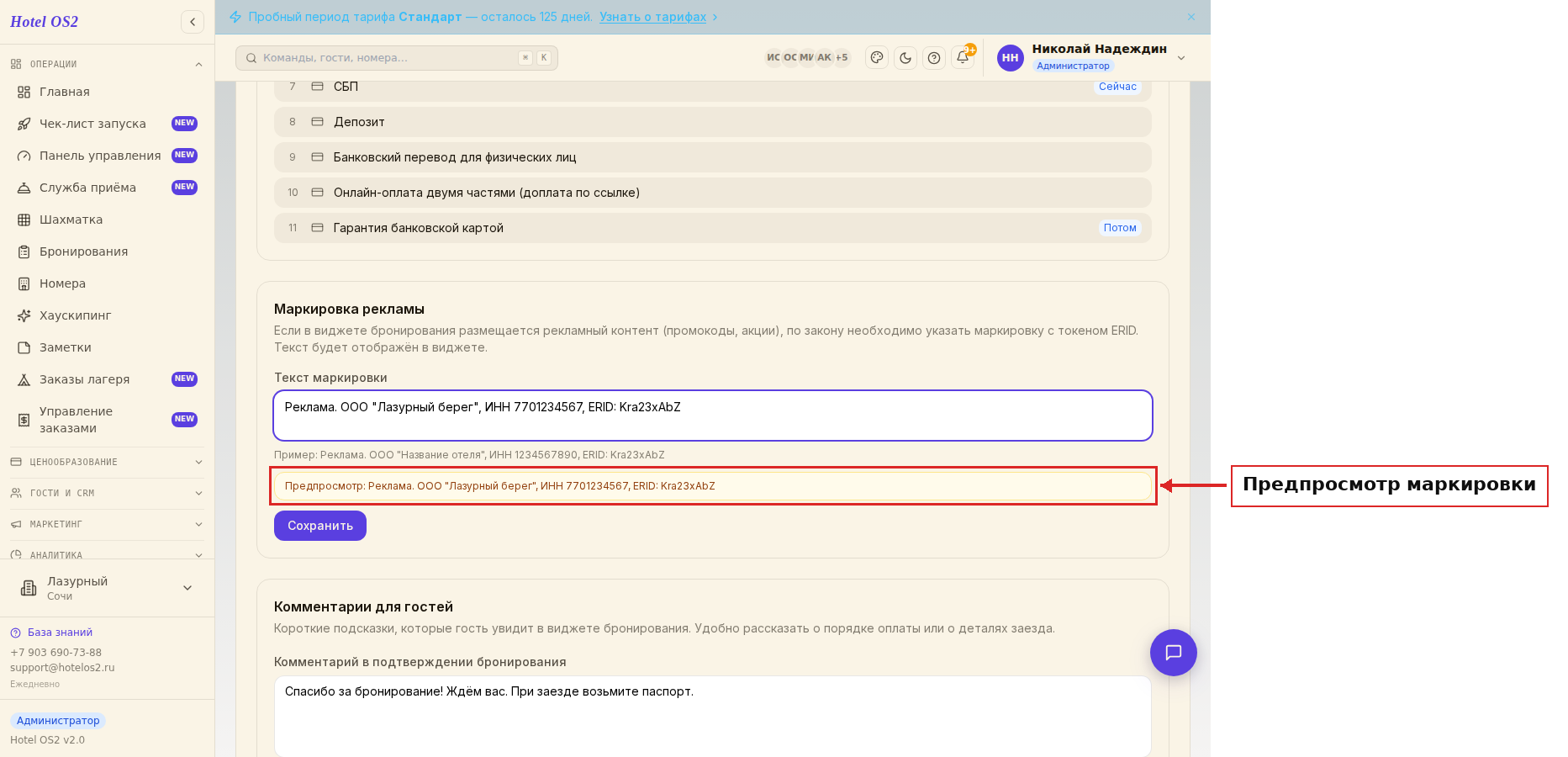Click the Hotel OS2 v2.0 version label

pos(47,740)
